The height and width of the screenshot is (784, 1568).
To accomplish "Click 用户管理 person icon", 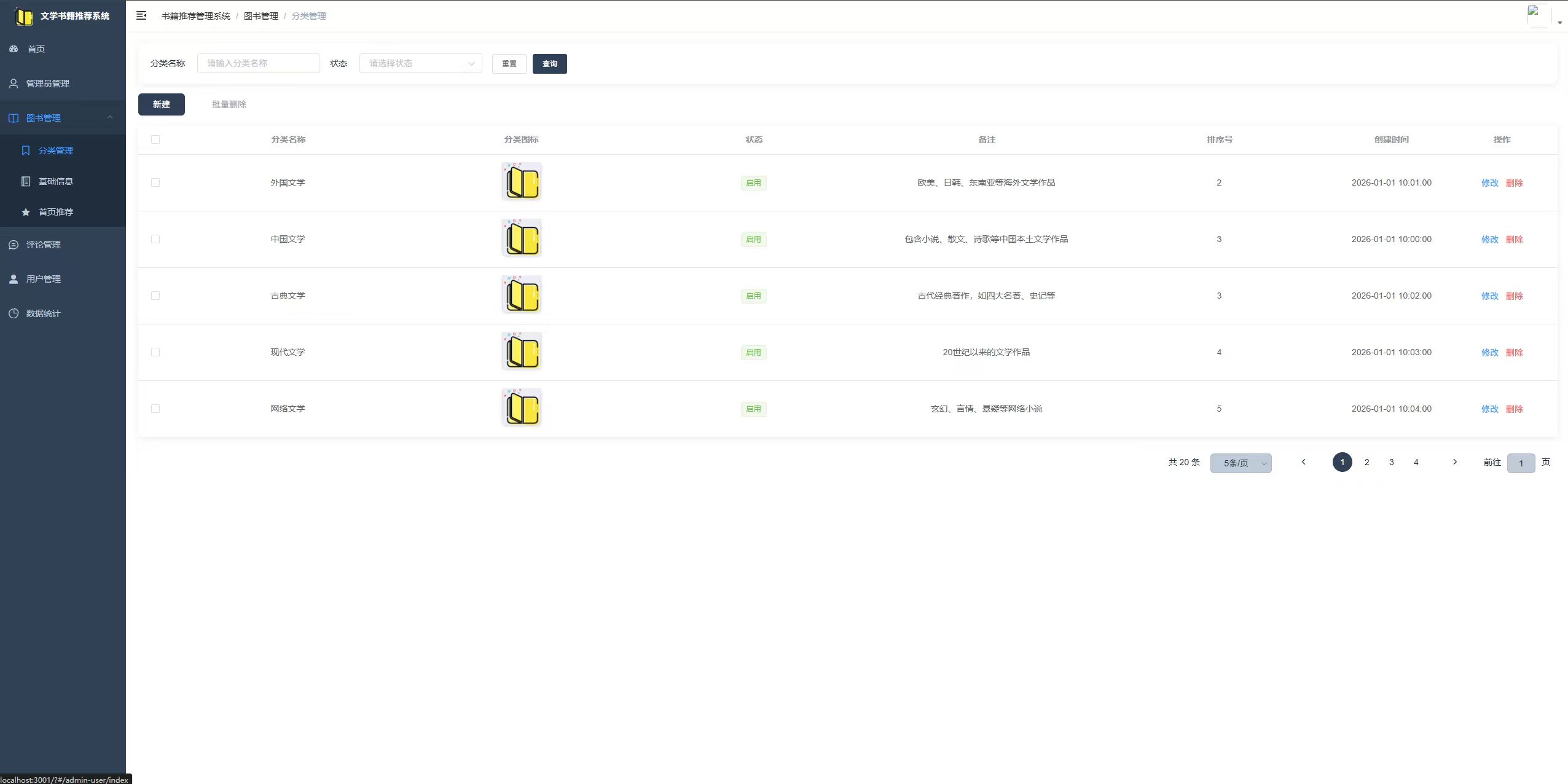I will (14, 279).
